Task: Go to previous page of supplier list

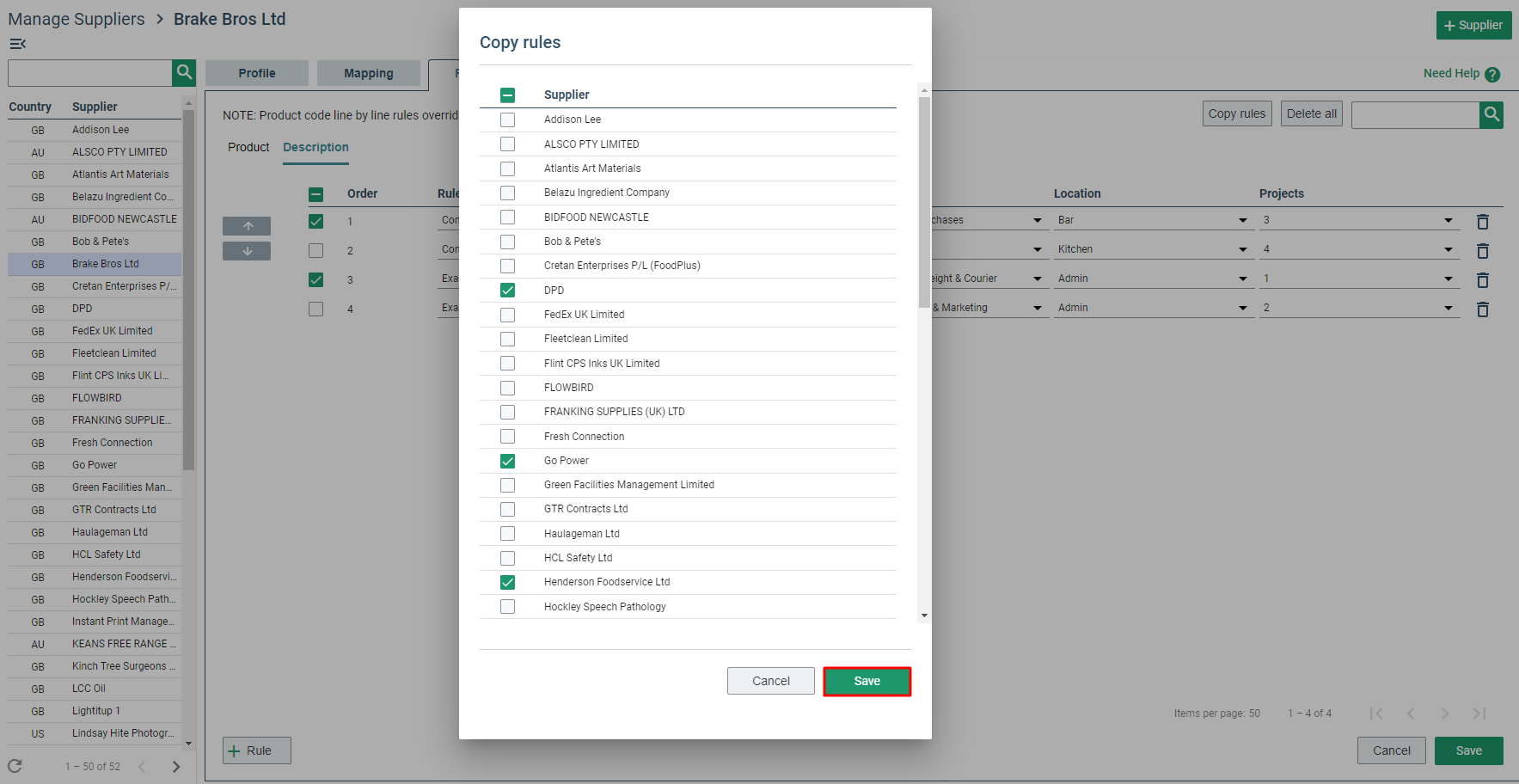Action: point(142,767)
